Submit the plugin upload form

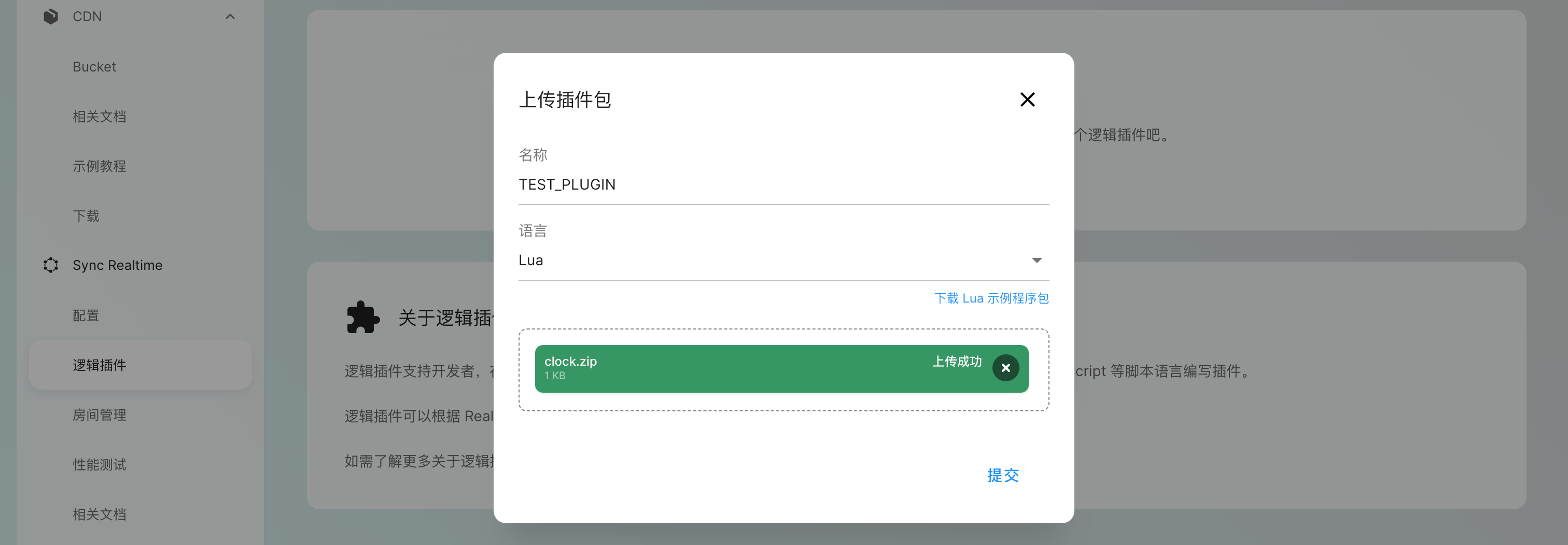click(x=1002, y=475)
